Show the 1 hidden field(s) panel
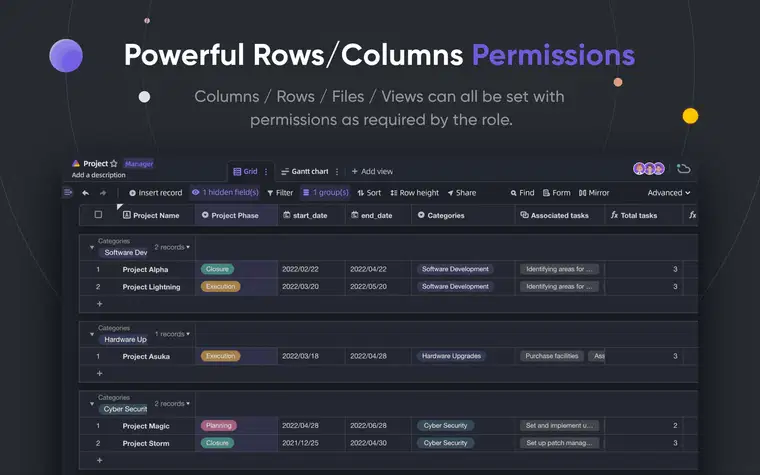Screen dimensions: 760x475 tap(225, 192)
